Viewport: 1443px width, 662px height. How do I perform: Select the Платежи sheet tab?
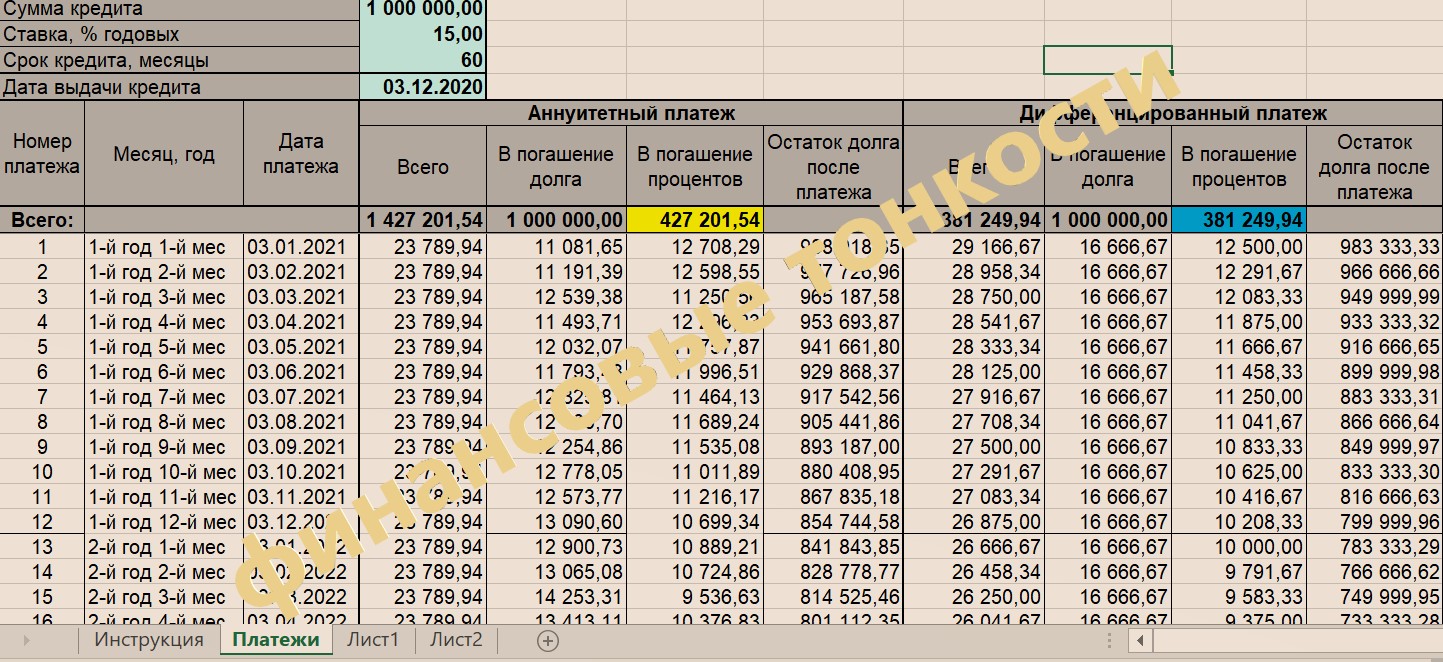point(275,640)
